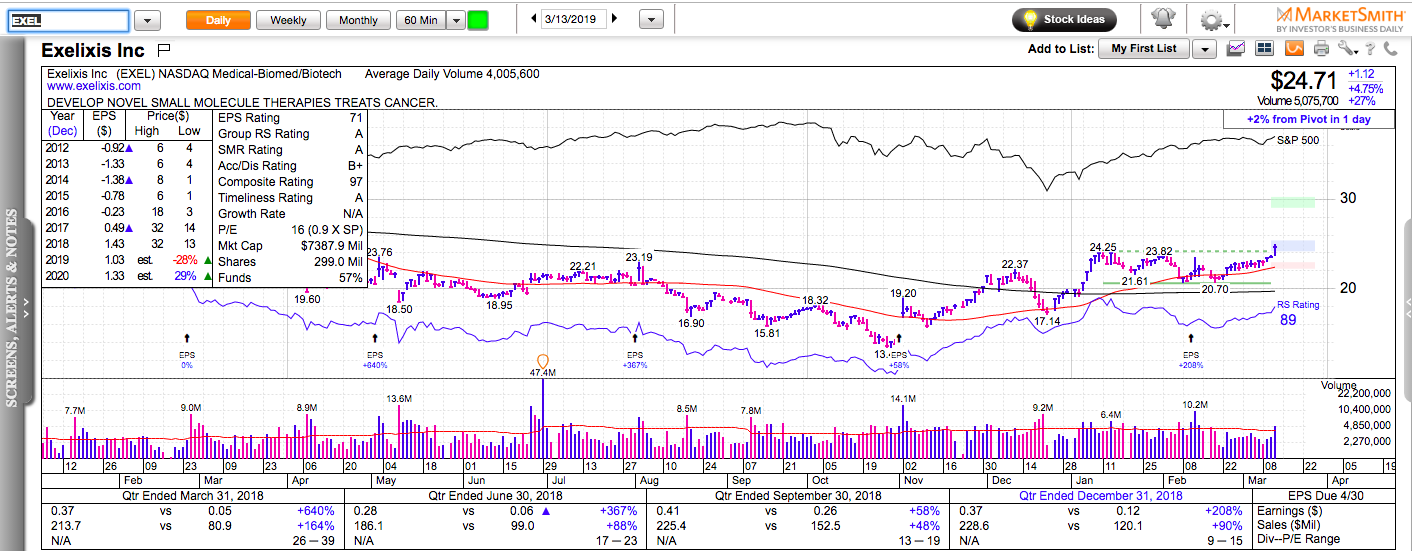Open the wrench tools menu
The width and height of the screenshot is (1412, 551).
(1347, 48)
